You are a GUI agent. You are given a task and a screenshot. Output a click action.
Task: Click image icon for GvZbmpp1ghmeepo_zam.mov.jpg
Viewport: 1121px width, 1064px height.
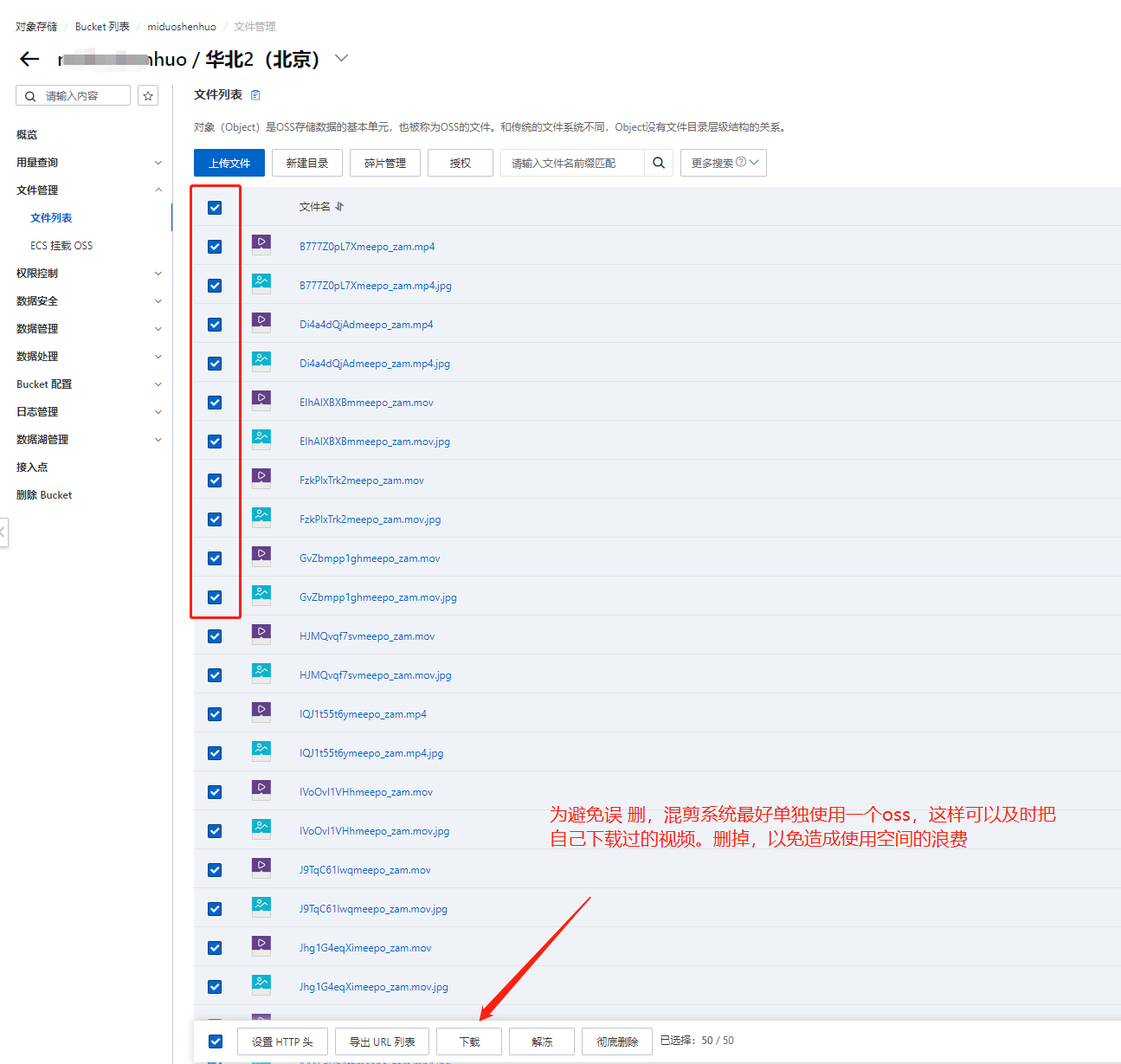(261, 595)
